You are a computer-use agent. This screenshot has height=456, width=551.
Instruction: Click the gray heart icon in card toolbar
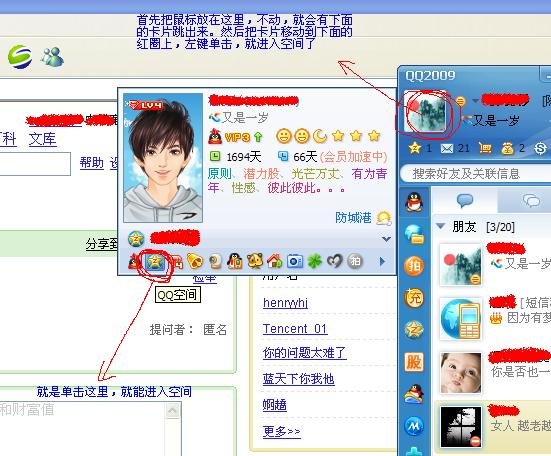(x=335, y=261)
